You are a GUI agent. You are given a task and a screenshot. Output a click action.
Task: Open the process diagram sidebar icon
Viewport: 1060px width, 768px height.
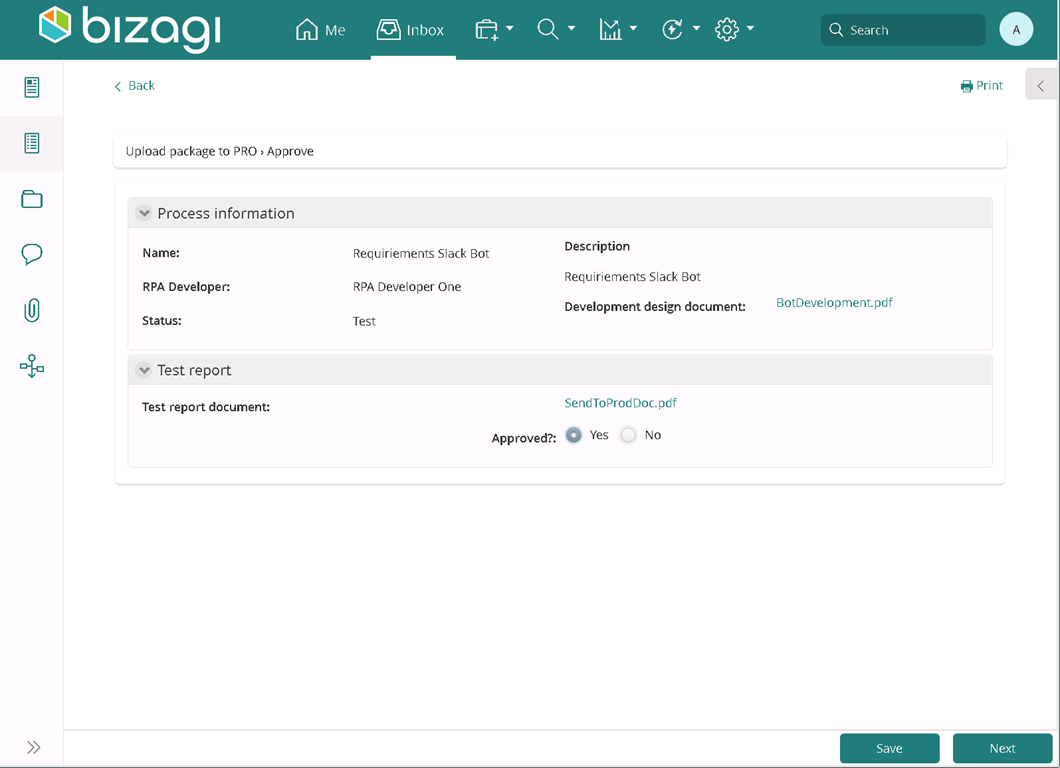click(32, 366)
